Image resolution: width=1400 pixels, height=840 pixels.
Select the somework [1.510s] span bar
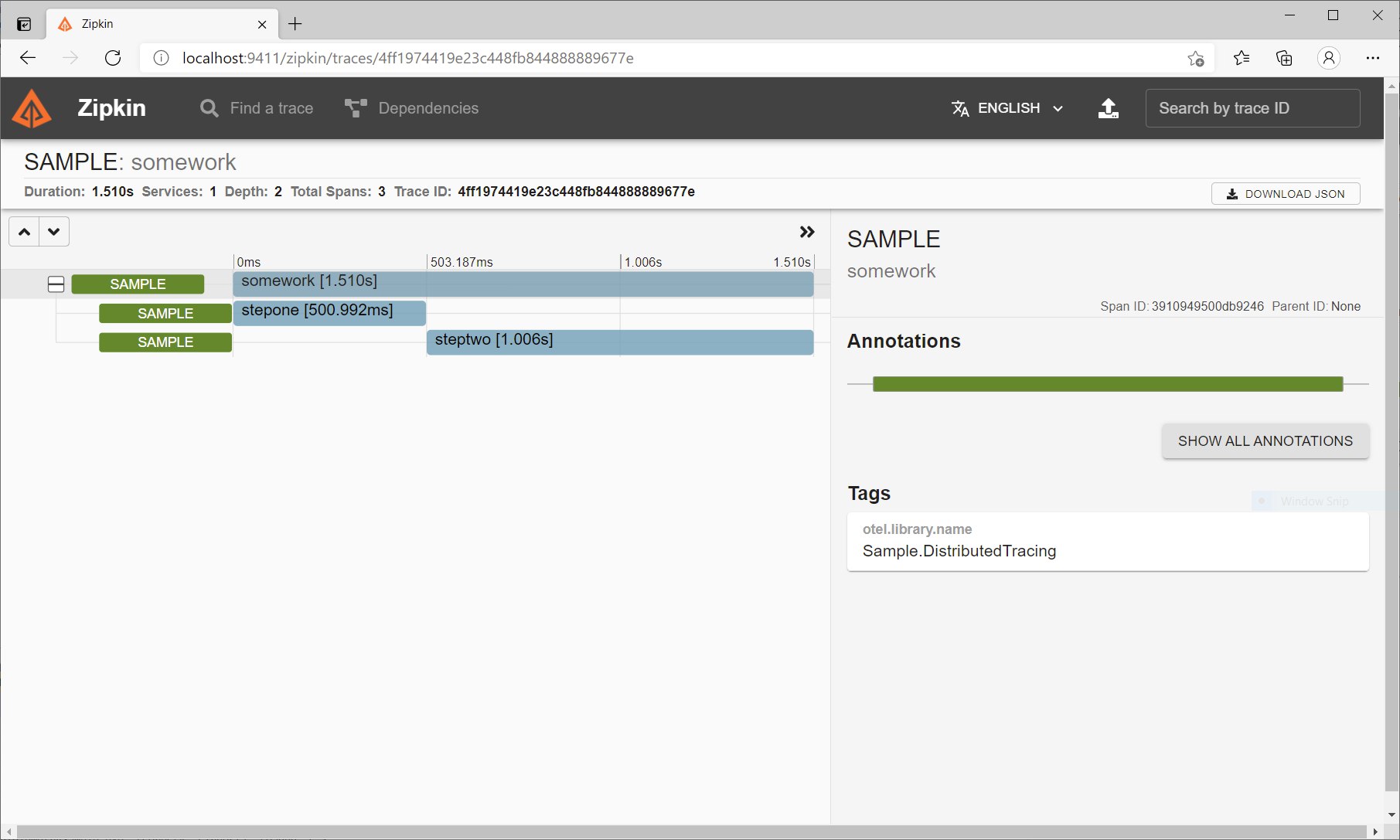point(523,284)
